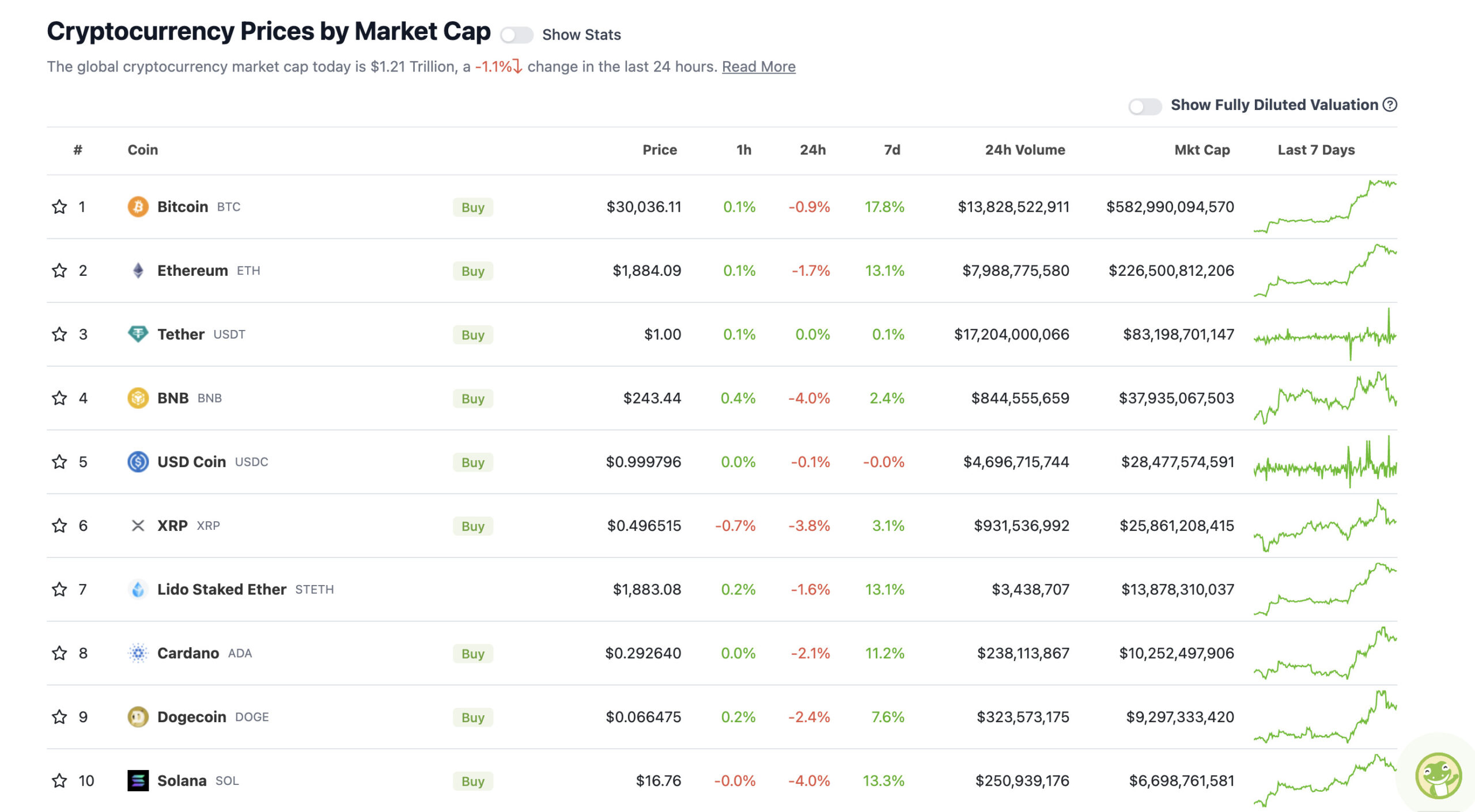1475x812 pixels.
Task: Add USD Coin to favorites star
Action: pyautogui.click(x=59, y=462)
